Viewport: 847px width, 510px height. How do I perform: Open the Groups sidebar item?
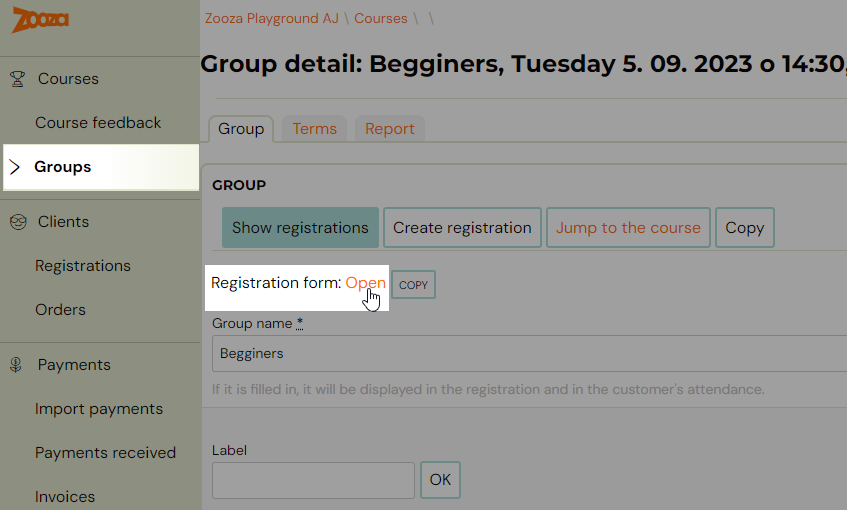[x=101, y=167]
